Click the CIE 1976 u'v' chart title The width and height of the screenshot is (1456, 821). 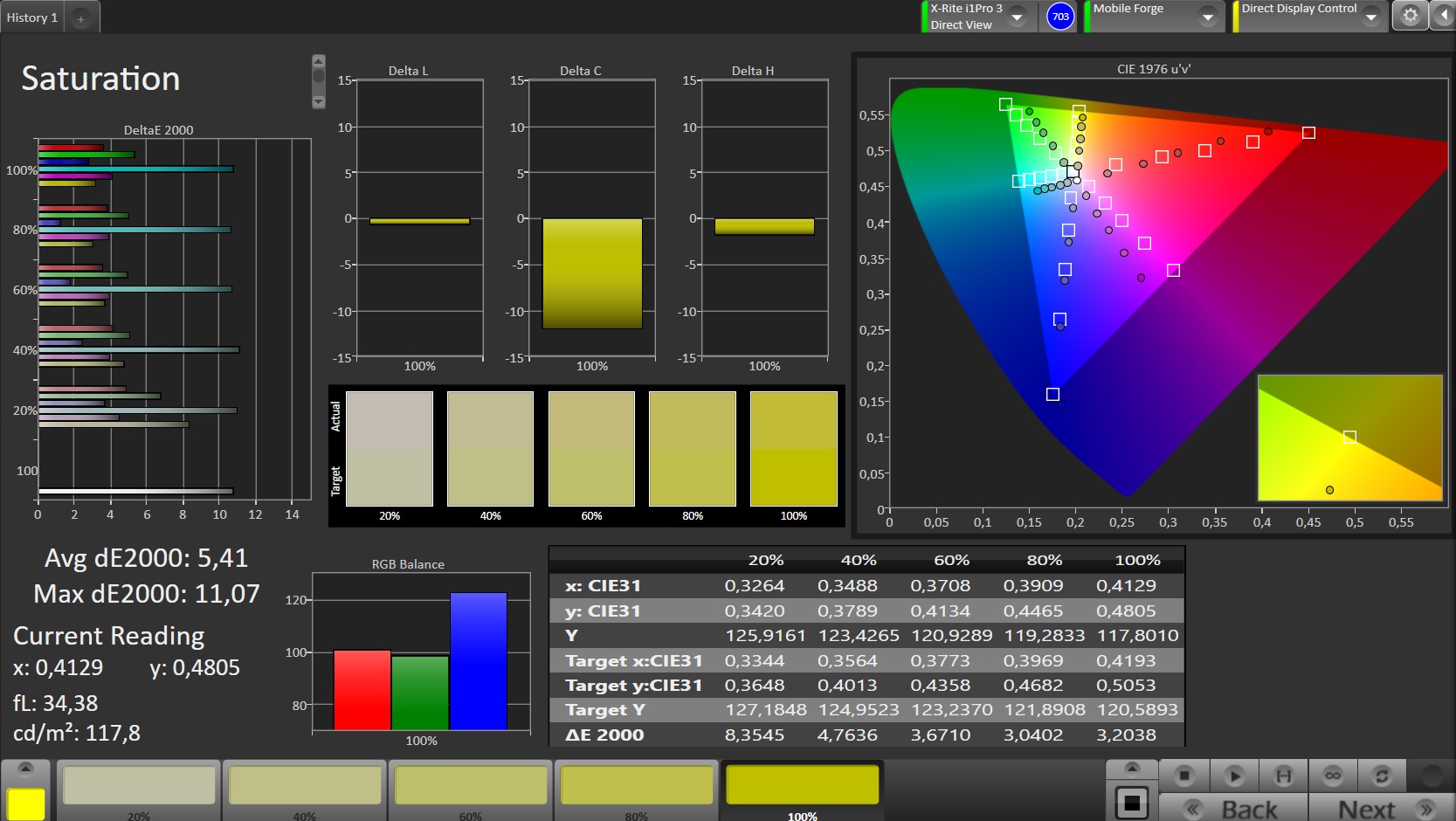click(1153, 69)
